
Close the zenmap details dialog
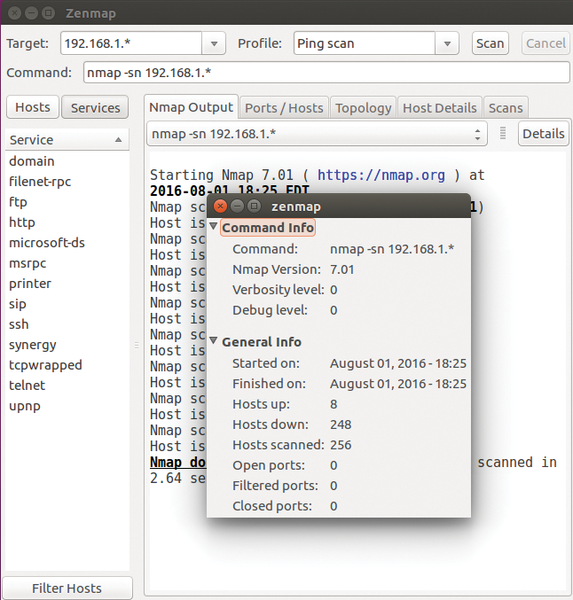(220, 206)
